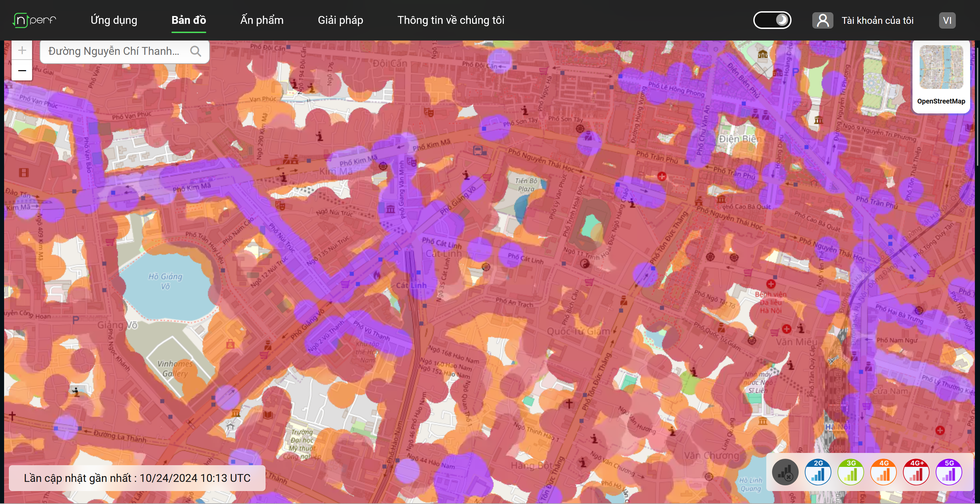
Task: Expand Thông tin về chúng tôi menu
Action: [x=450, y=20]
